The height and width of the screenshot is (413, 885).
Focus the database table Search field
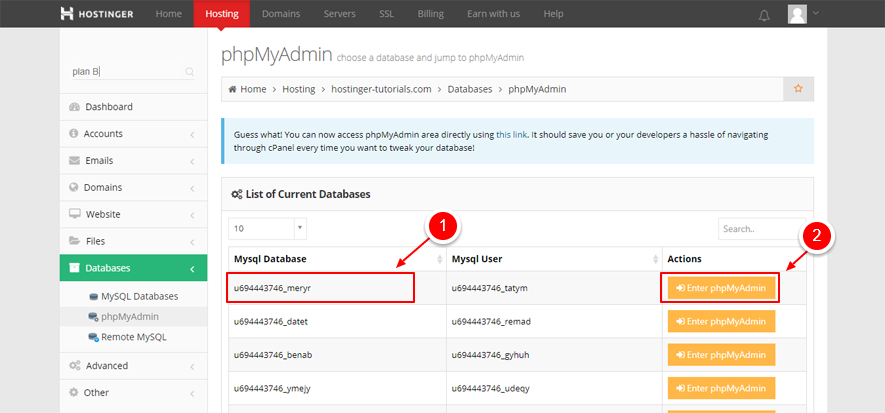click(x=762, y=229)
